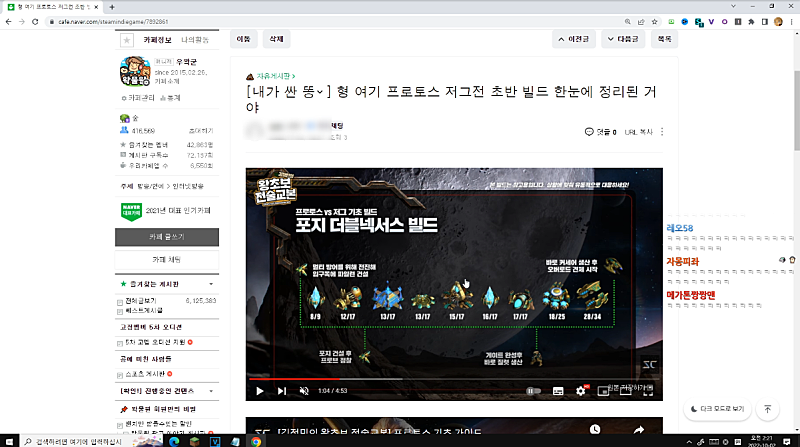Click the scroll-to-top arrow button
Image resolution: width=800 pixels, height=447 pixels.
[x=767, y=409]
